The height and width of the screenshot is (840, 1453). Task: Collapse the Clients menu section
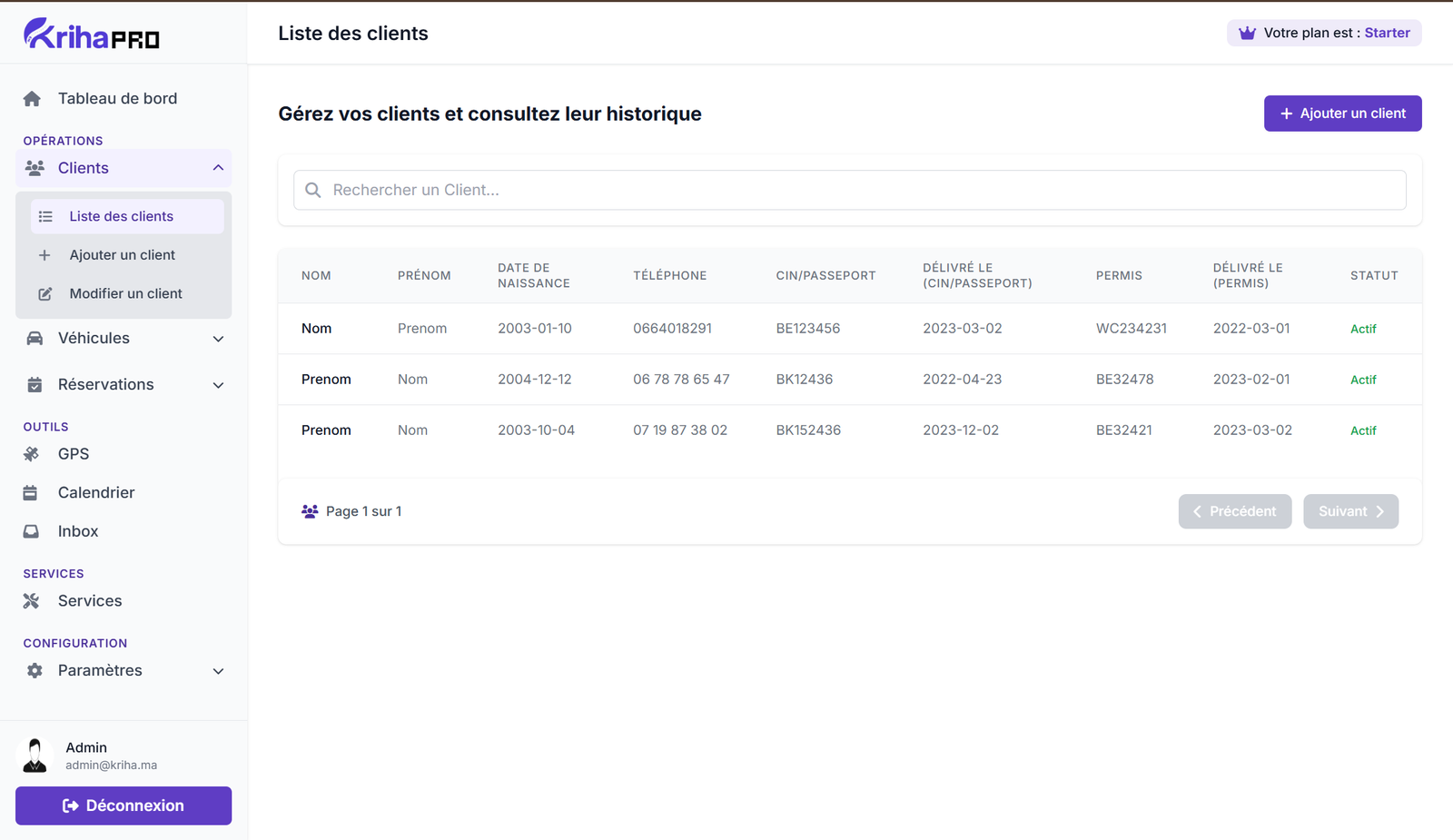tap(218, 168)
